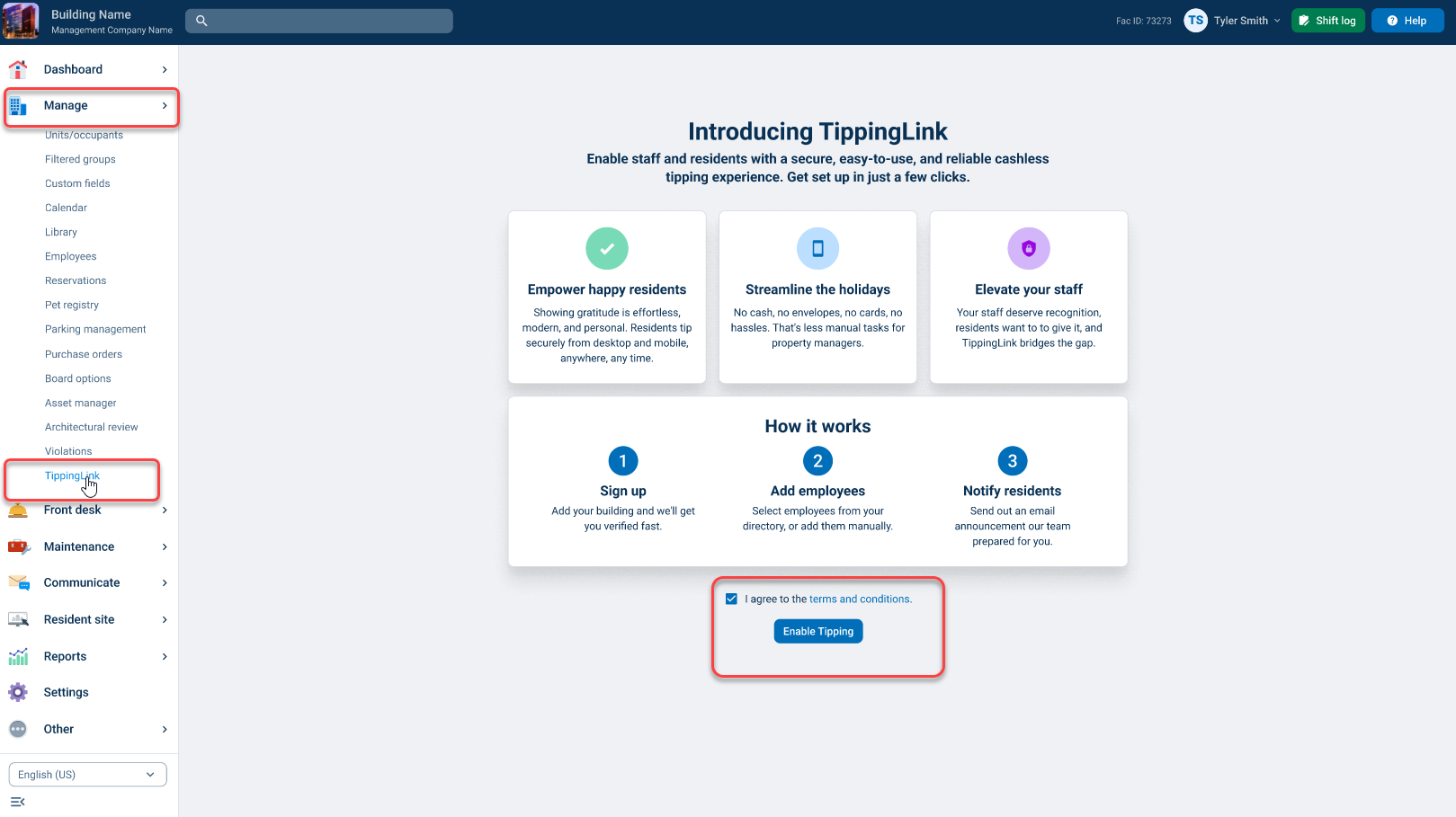Toggle the terms agreement checkbox
This screenshot has width=1456, height=817.
pyautogui.click(x=731, y=599)
